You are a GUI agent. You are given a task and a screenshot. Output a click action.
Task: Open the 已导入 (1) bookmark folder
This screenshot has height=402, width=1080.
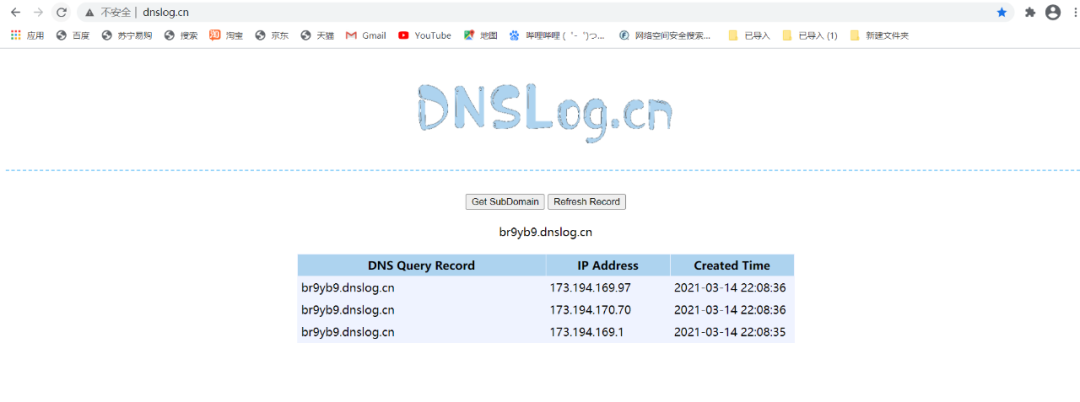[x=810, y=35]
